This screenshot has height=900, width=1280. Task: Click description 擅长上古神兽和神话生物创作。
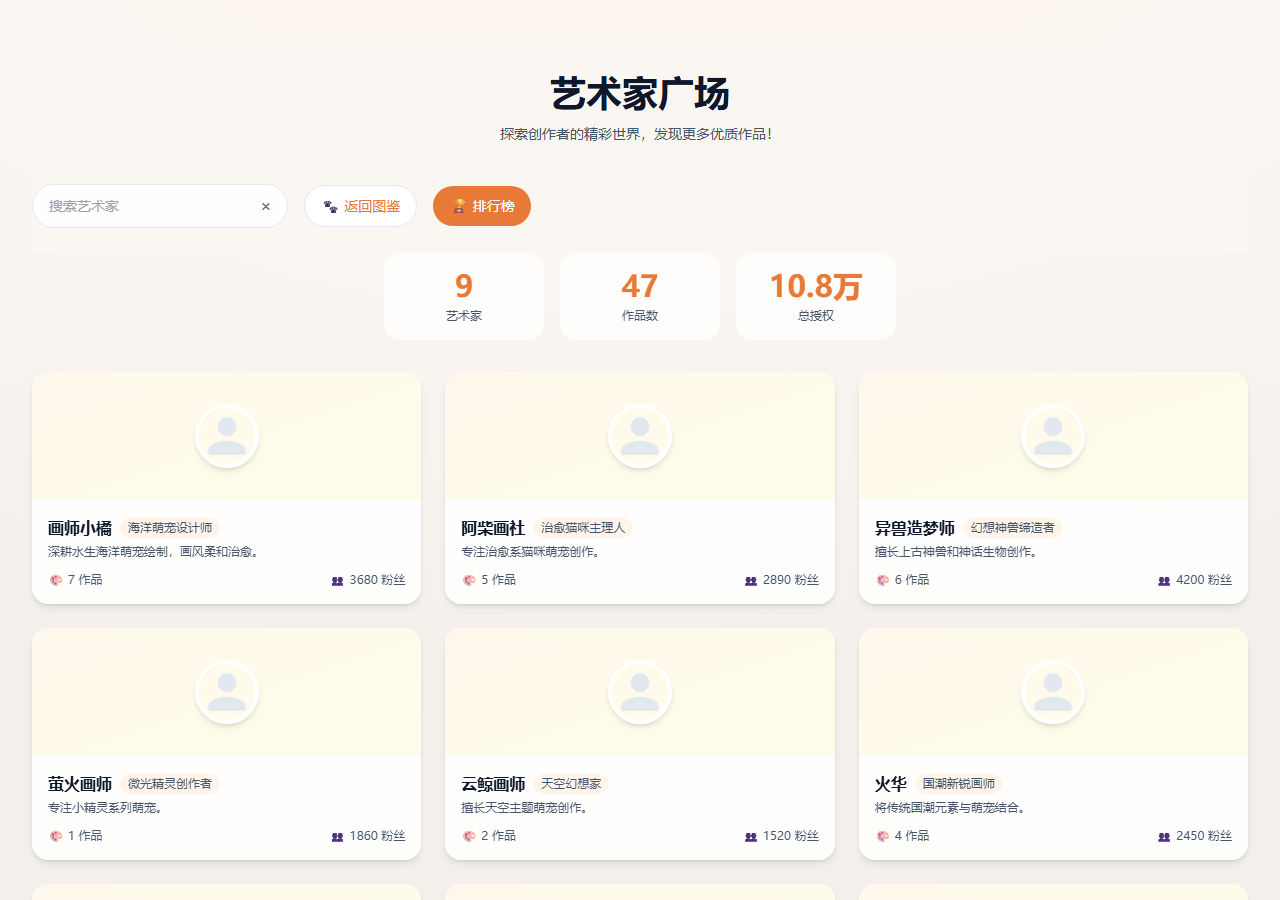click(x=959, y=552)
